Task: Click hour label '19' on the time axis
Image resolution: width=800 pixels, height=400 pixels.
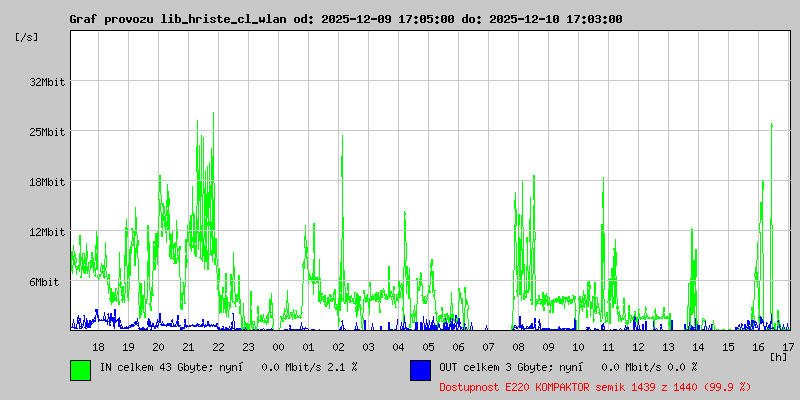Action: point(129,347)
